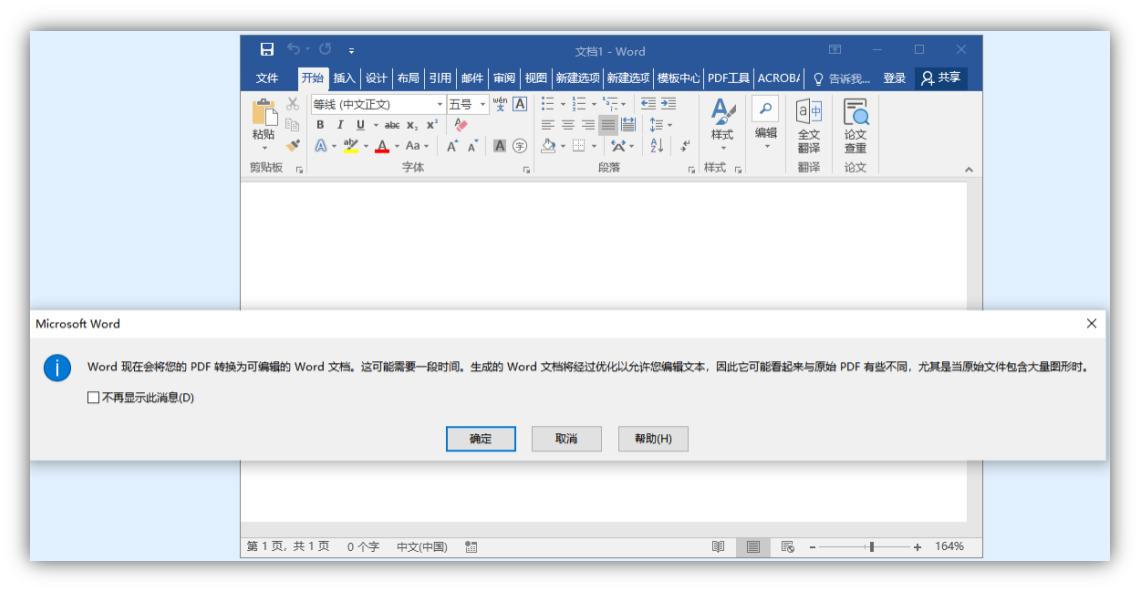
Task: Click the zoom slider handle
Action: (871, 547)
